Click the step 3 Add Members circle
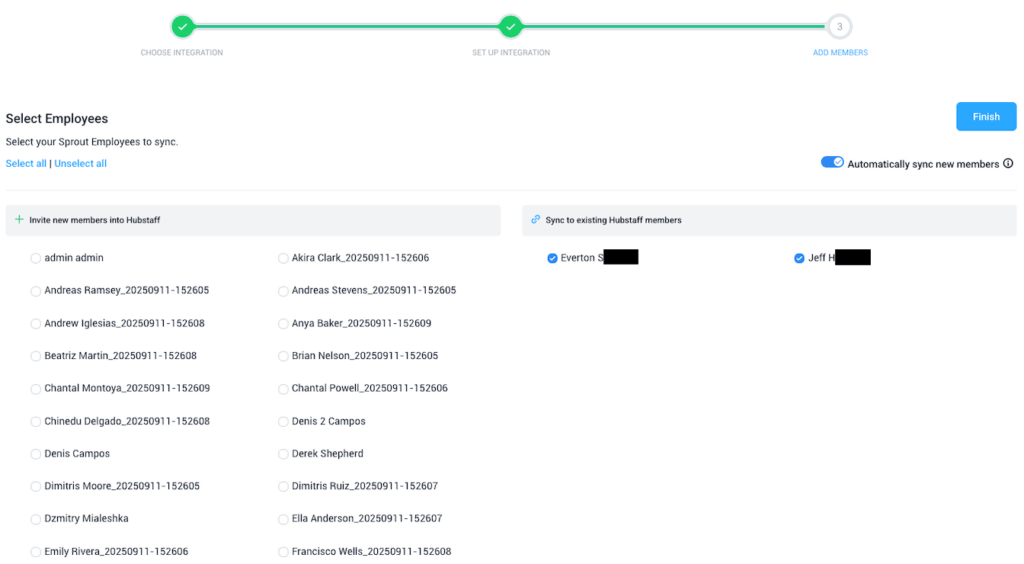The width and height of the screenshot is (1024, 564). tap(840, 26)
